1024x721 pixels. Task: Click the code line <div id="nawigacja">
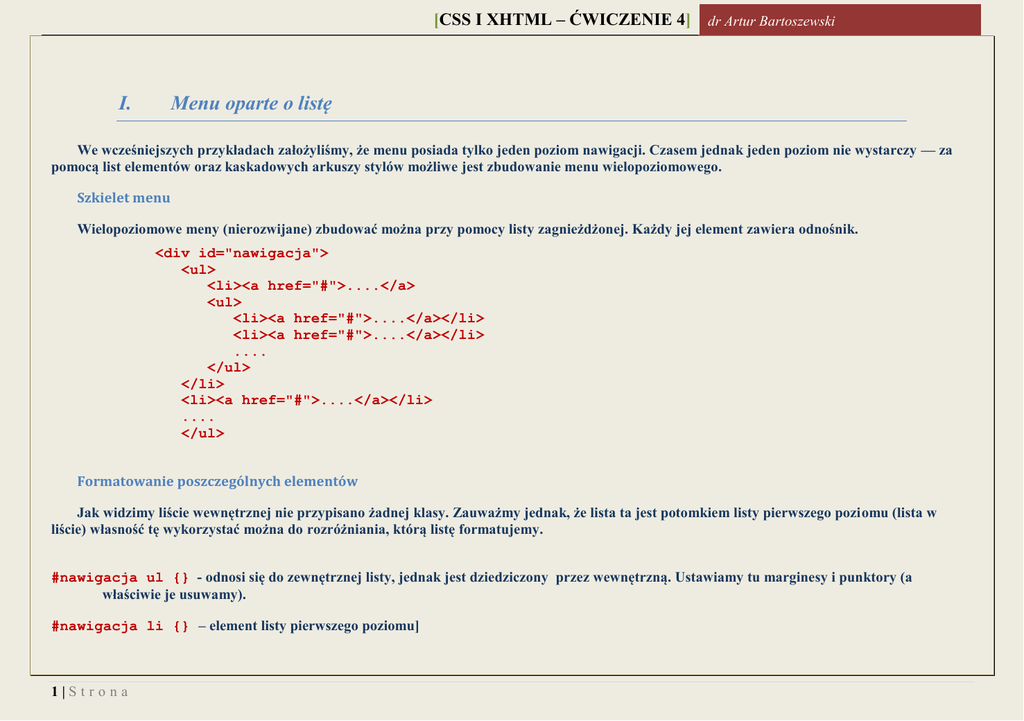tap(241, 253)
